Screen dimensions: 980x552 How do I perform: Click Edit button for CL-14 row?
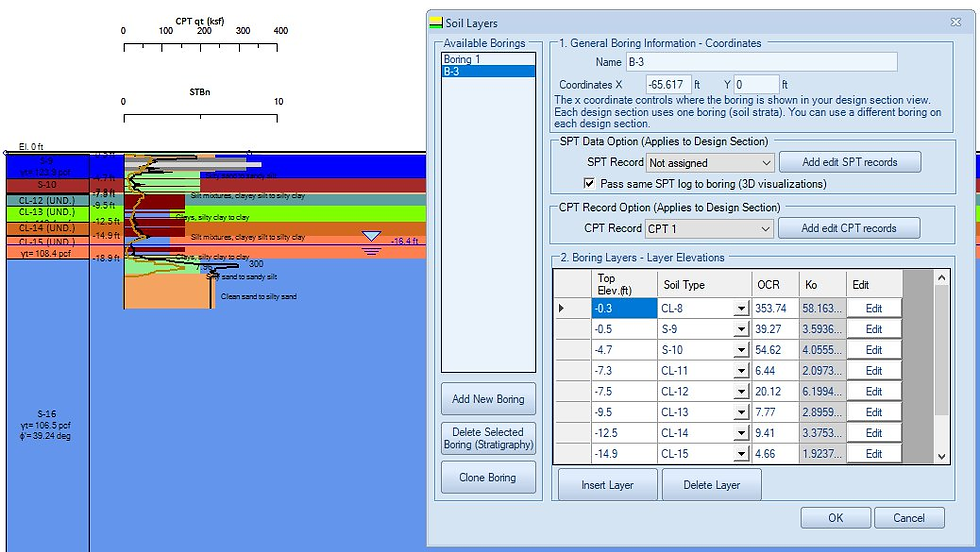[x=874, y=433]
